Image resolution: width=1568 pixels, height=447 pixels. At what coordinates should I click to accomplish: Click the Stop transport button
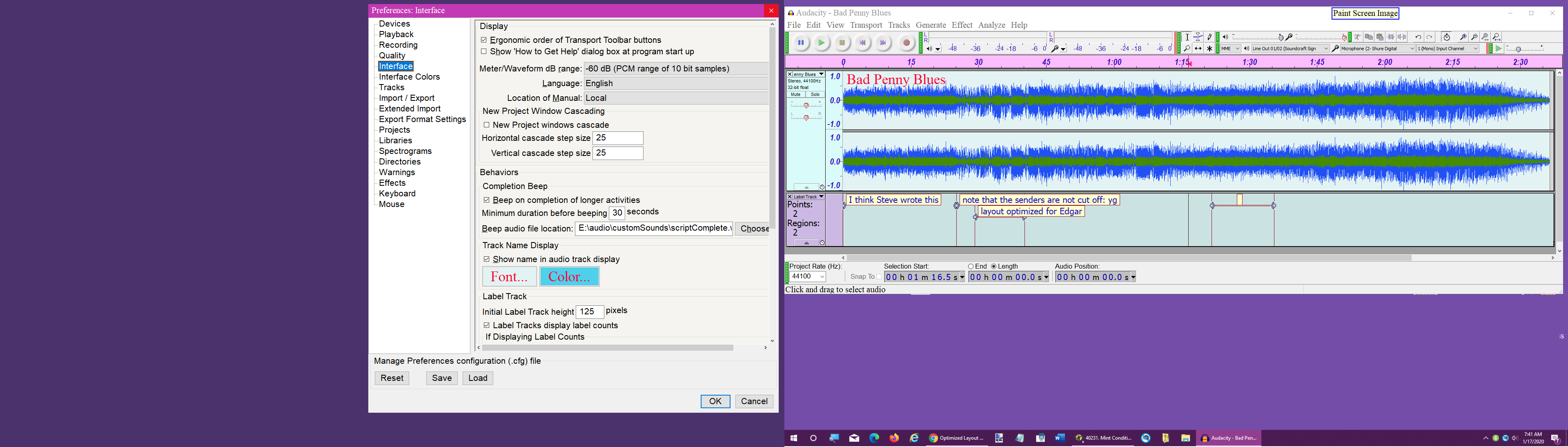[842, 42]
